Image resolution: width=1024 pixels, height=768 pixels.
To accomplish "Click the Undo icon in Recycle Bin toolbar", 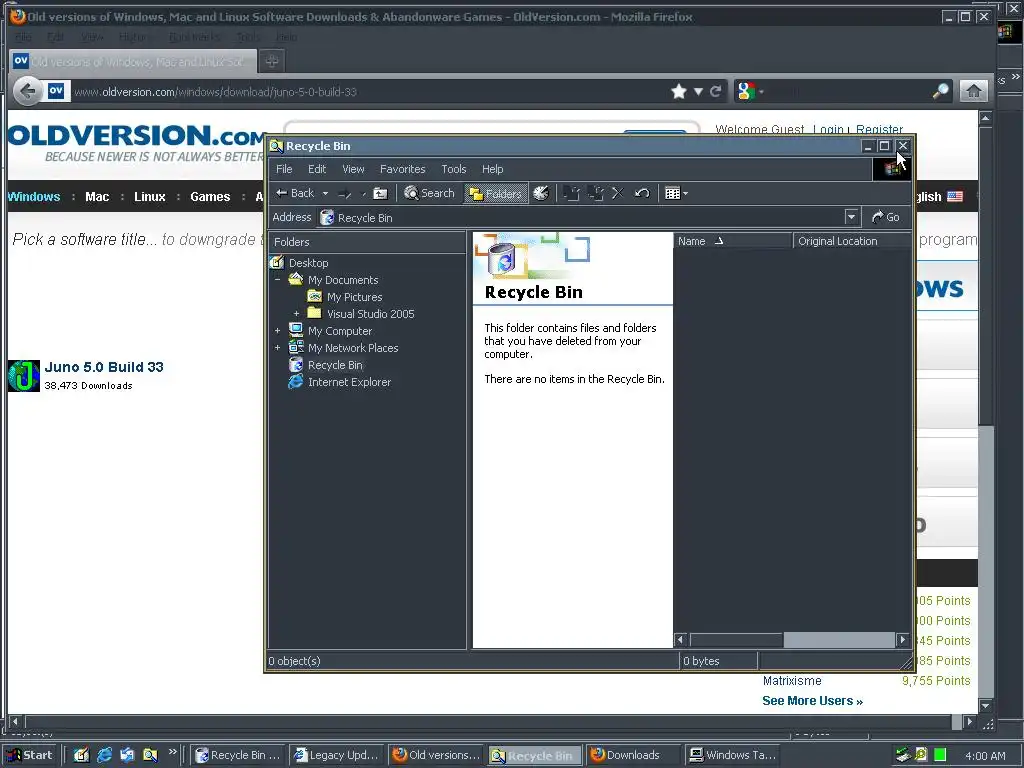I will click(x=642, y=193).
